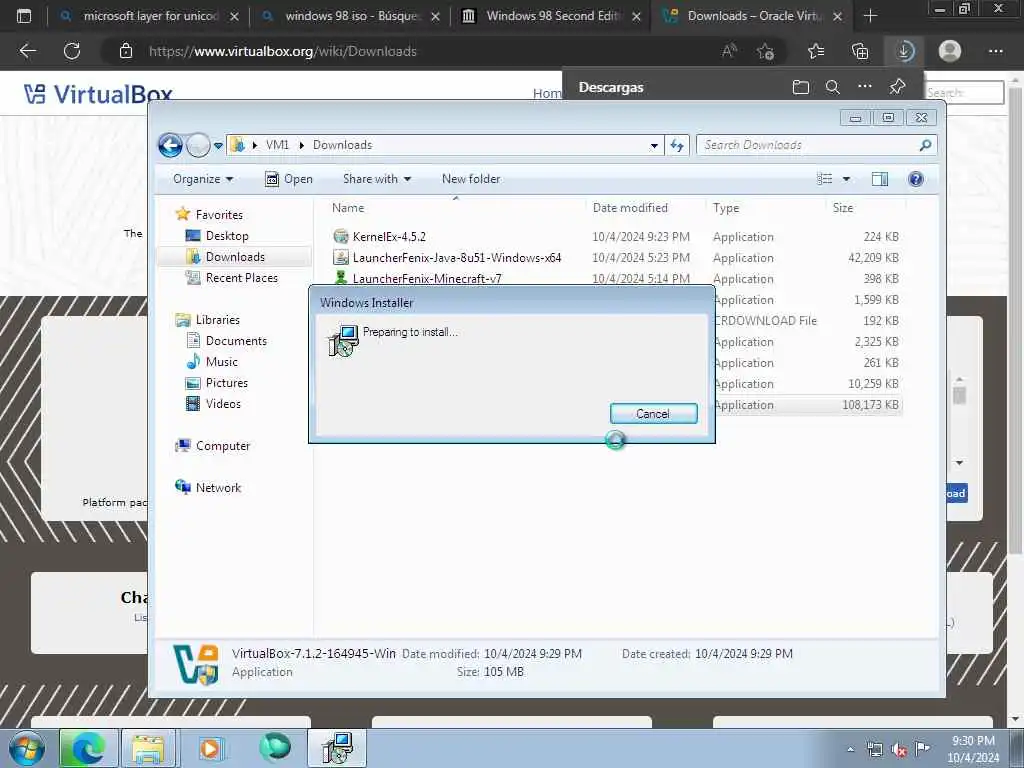Screen dimensions: 1024x768
Task: Open downloads folder from Descargas panel
Action: coord(801,87)
